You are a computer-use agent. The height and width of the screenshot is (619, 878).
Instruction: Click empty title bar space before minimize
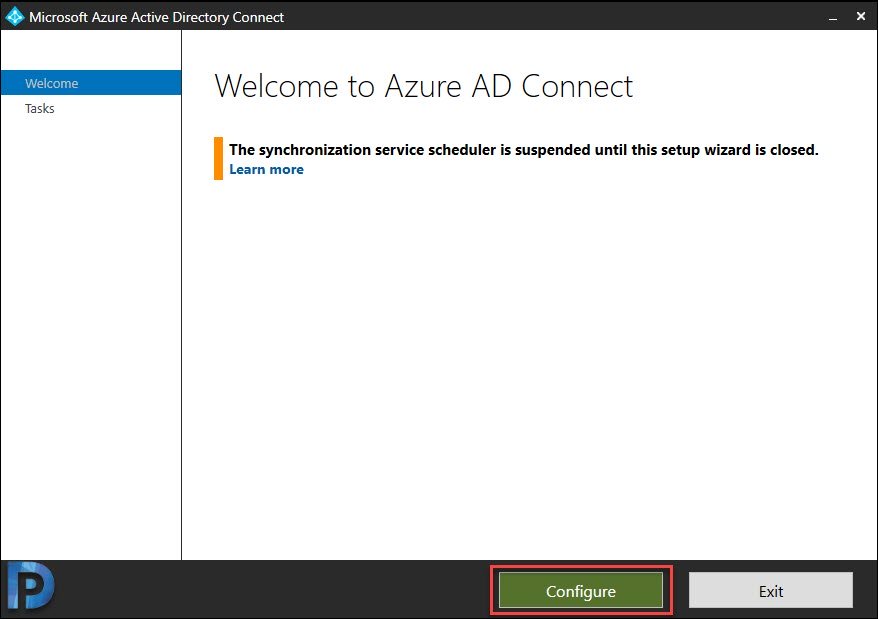tap(552, 16)
